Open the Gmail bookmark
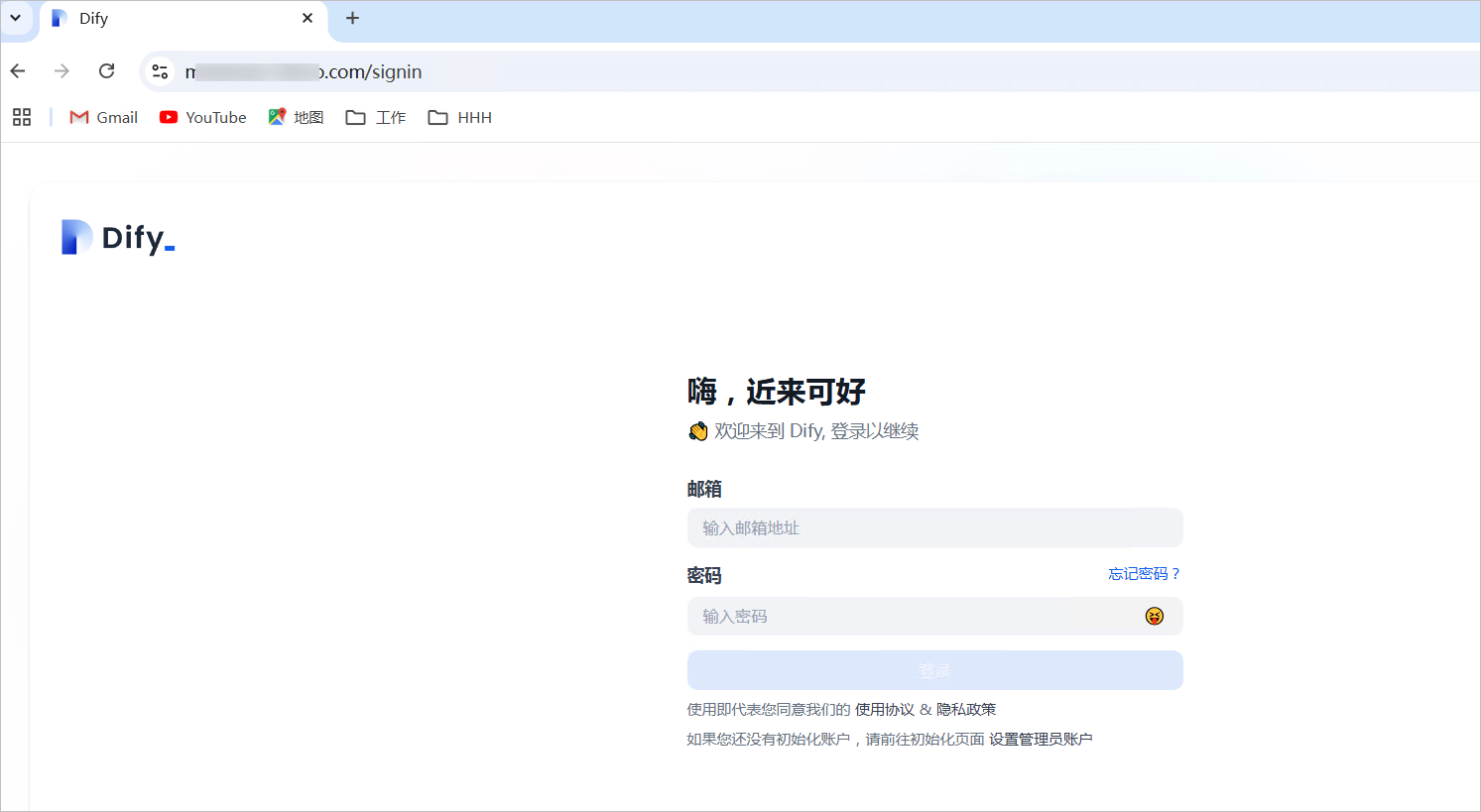 point(103,117)
